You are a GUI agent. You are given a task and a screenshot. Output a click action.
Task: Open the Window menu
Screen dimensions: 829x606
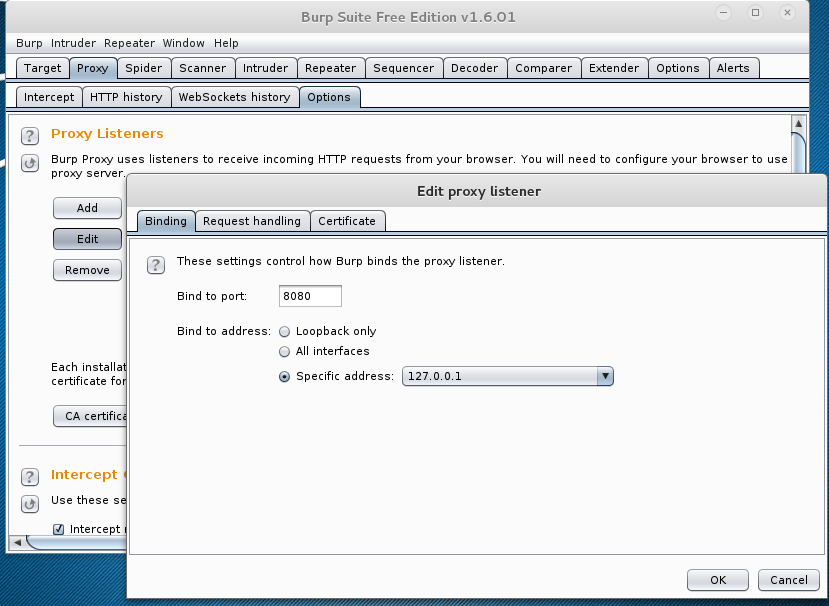183,43
